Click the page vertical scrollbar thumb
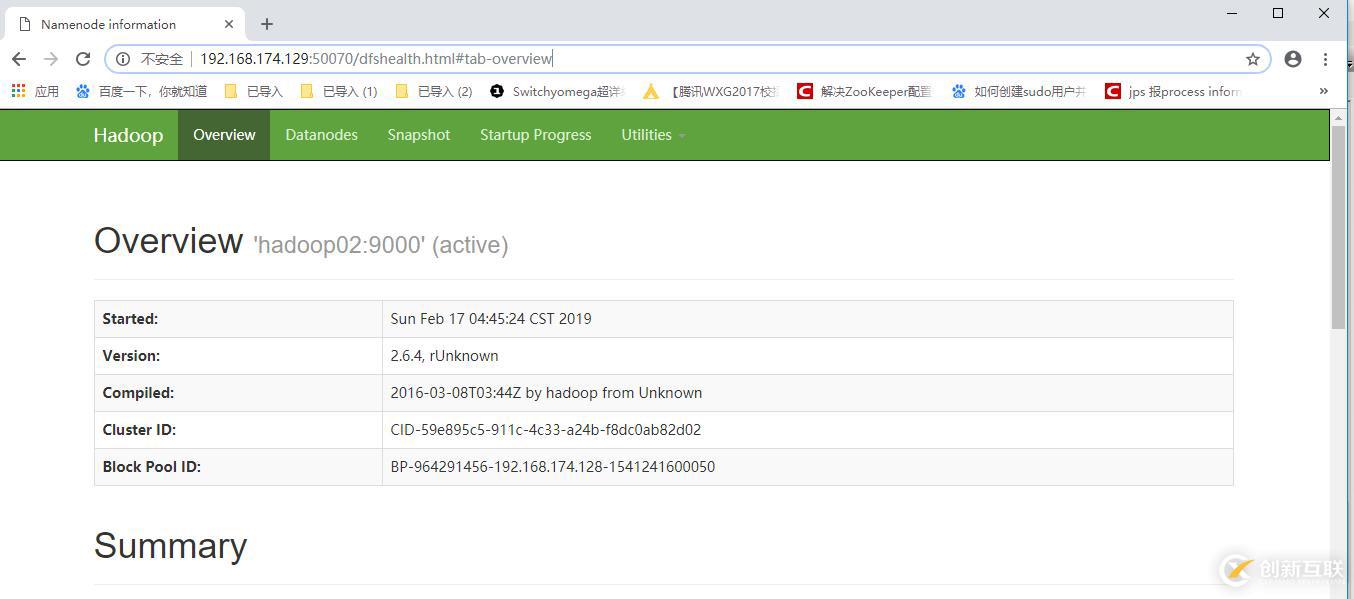The height and width of the screenshot is (599, 1354). coord(1338,227)
